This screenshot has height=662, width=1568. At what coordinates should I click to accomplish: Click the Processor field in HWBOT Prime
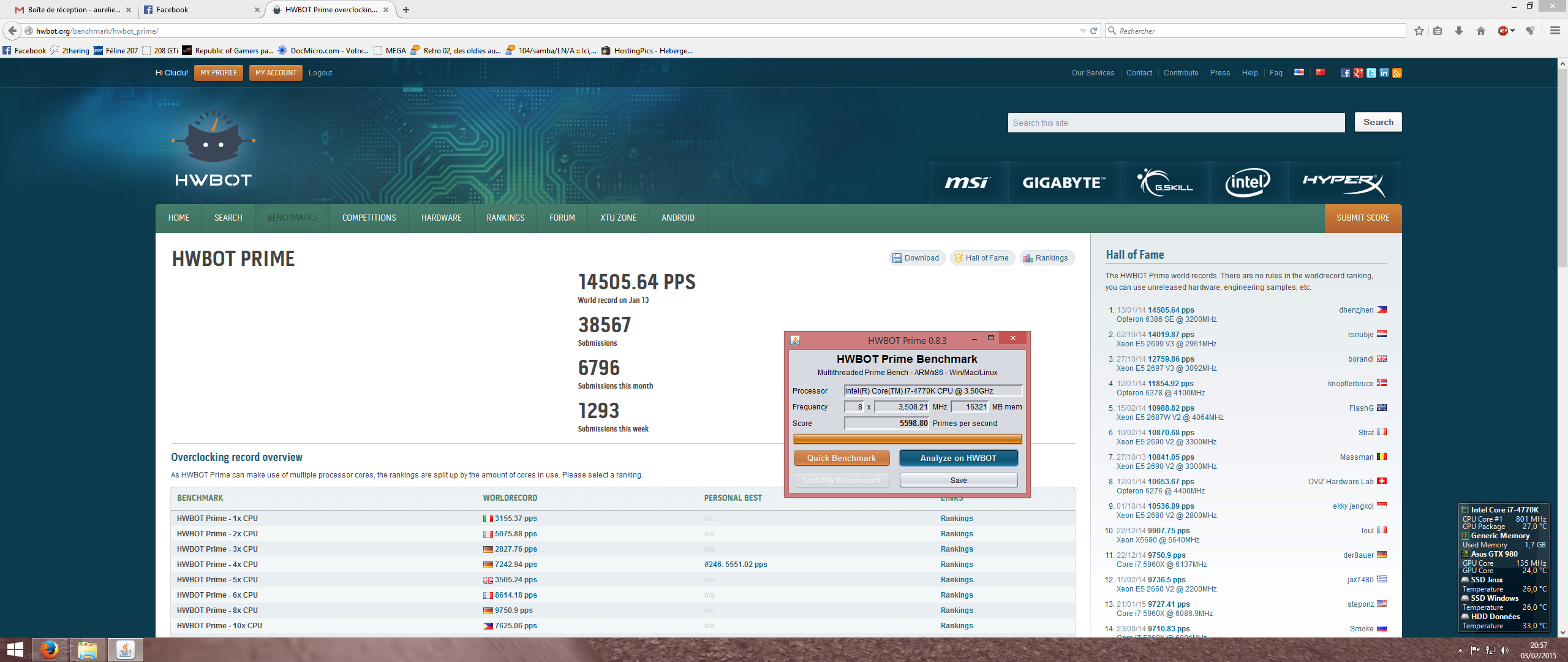point(933,390)
